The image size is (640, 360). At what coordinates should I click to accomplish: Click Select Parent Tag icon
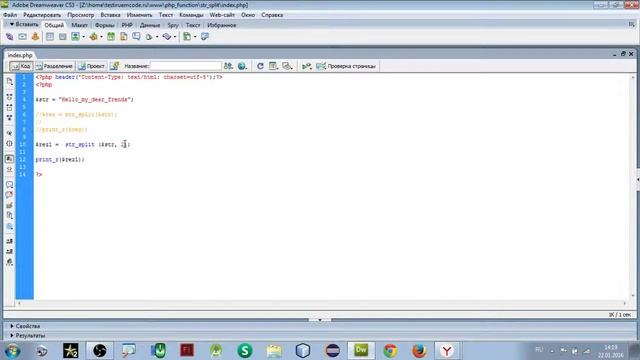(9, 133)
